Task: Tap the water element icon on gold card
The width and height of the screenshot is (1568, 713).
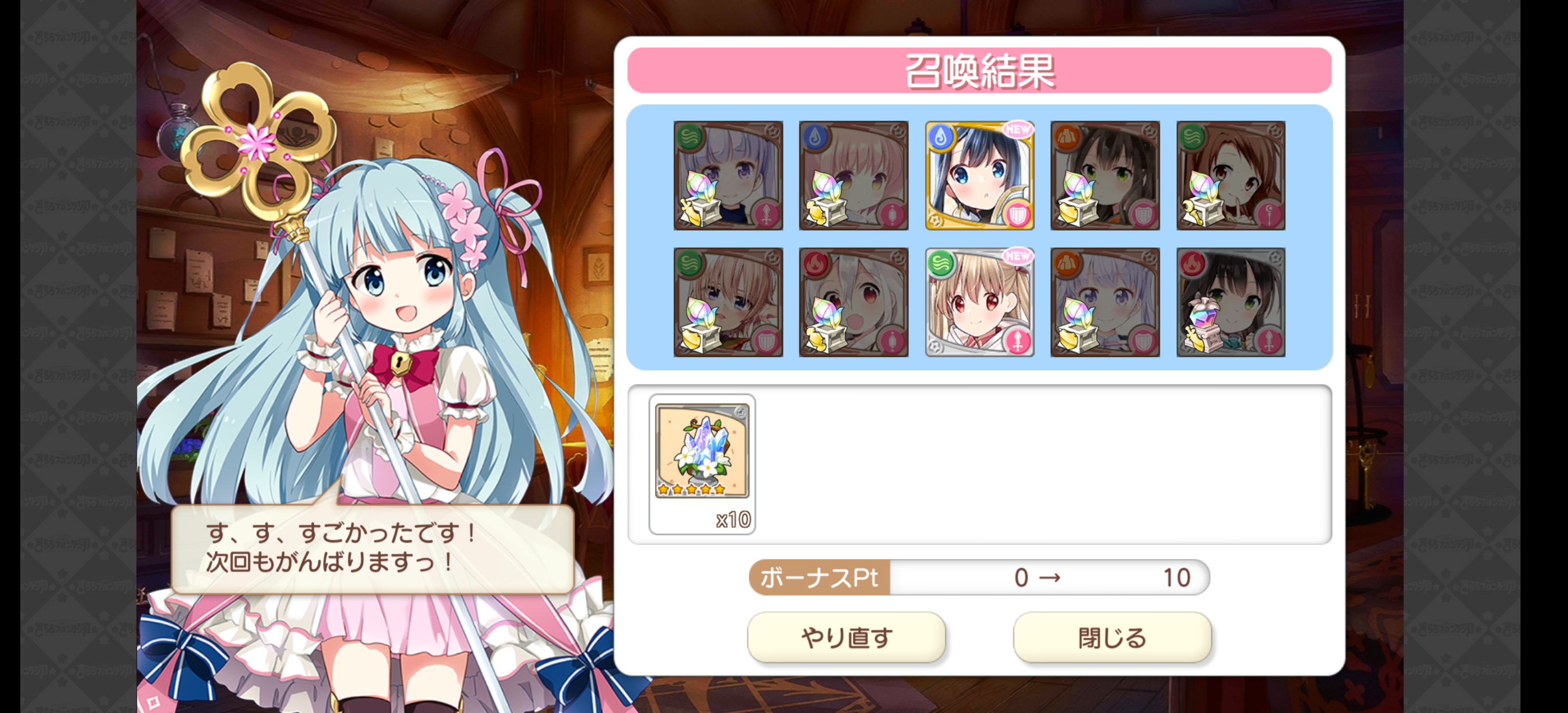Action: pyautogui.click(x=941, y=138)
